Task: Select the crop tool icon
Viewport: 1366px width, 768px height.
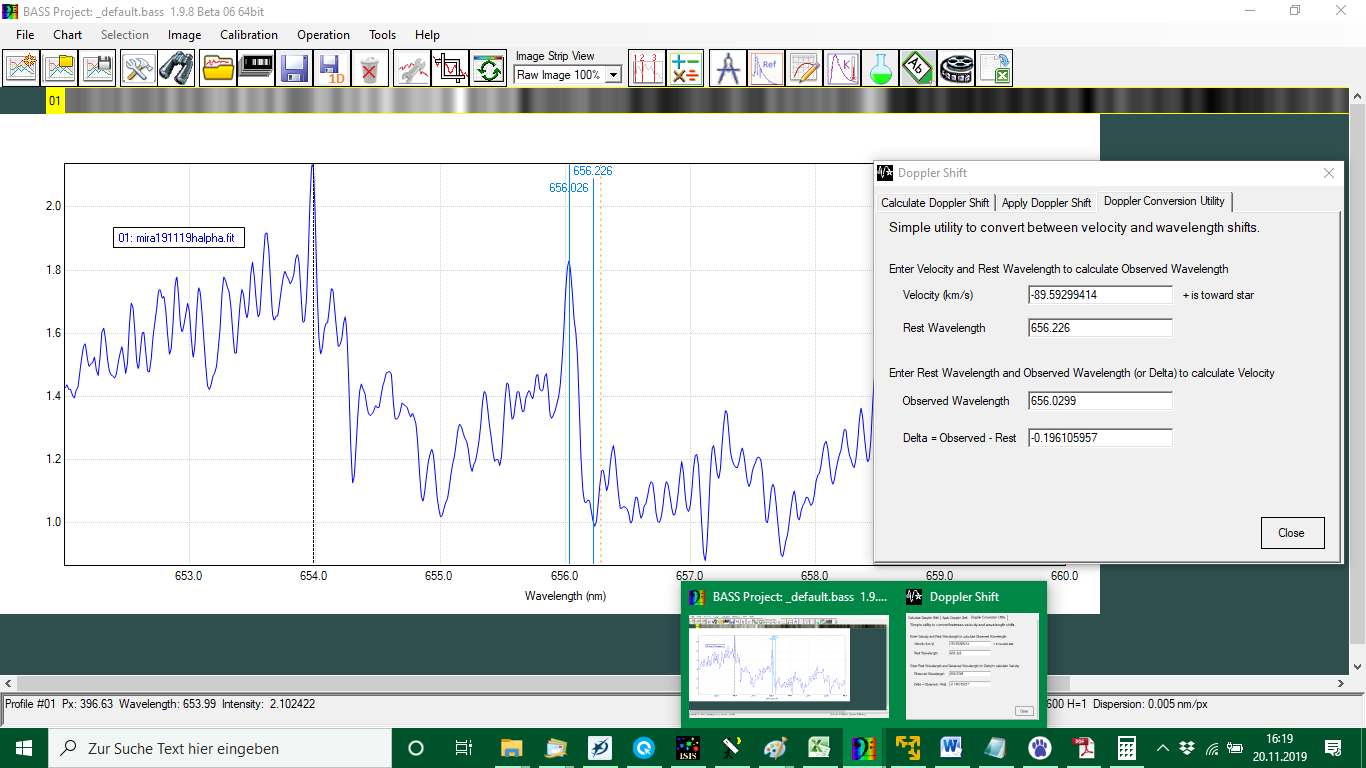Action: pyautogui.click(x=450, y=68)
